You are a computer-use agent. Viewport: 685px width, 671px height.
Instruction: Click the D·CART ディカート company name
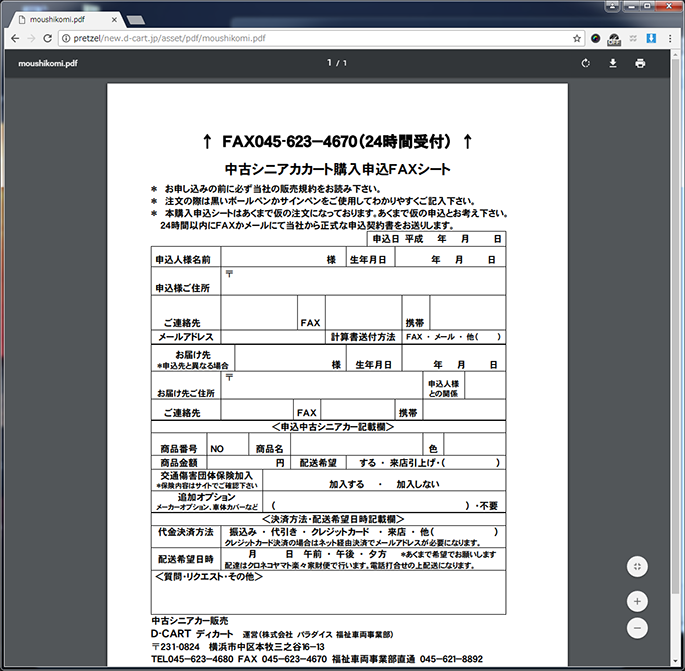tap(192, 634)
